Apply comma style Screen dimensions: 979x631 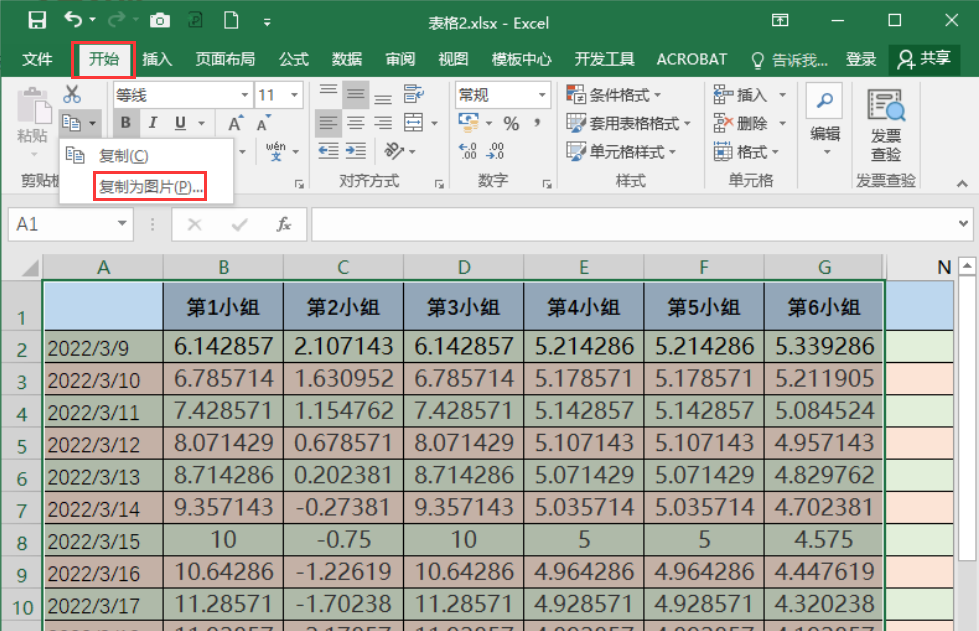click(x=537, y=123)
